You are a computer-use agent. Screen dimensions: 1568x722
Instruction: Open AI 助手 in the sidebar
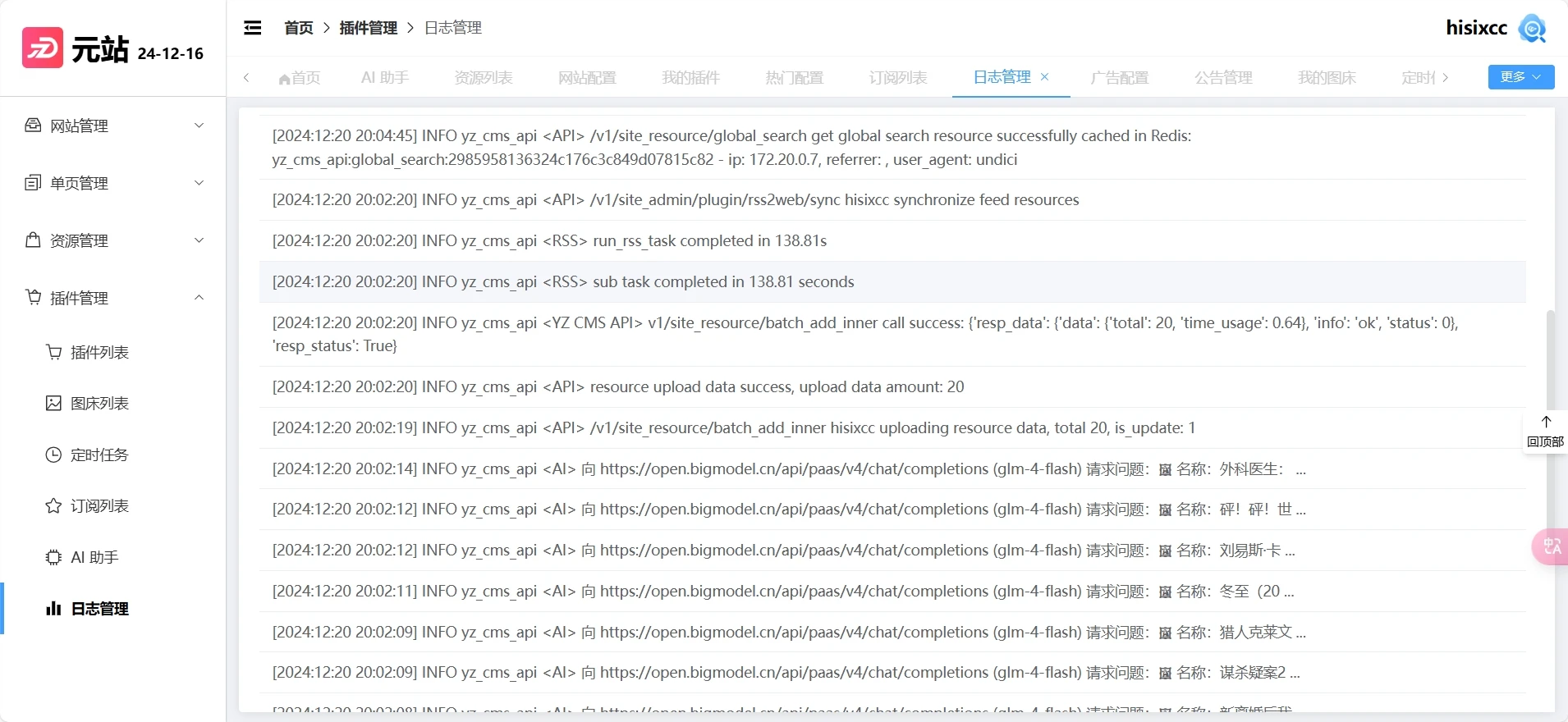pyautogui.click(x=94, y=558)
